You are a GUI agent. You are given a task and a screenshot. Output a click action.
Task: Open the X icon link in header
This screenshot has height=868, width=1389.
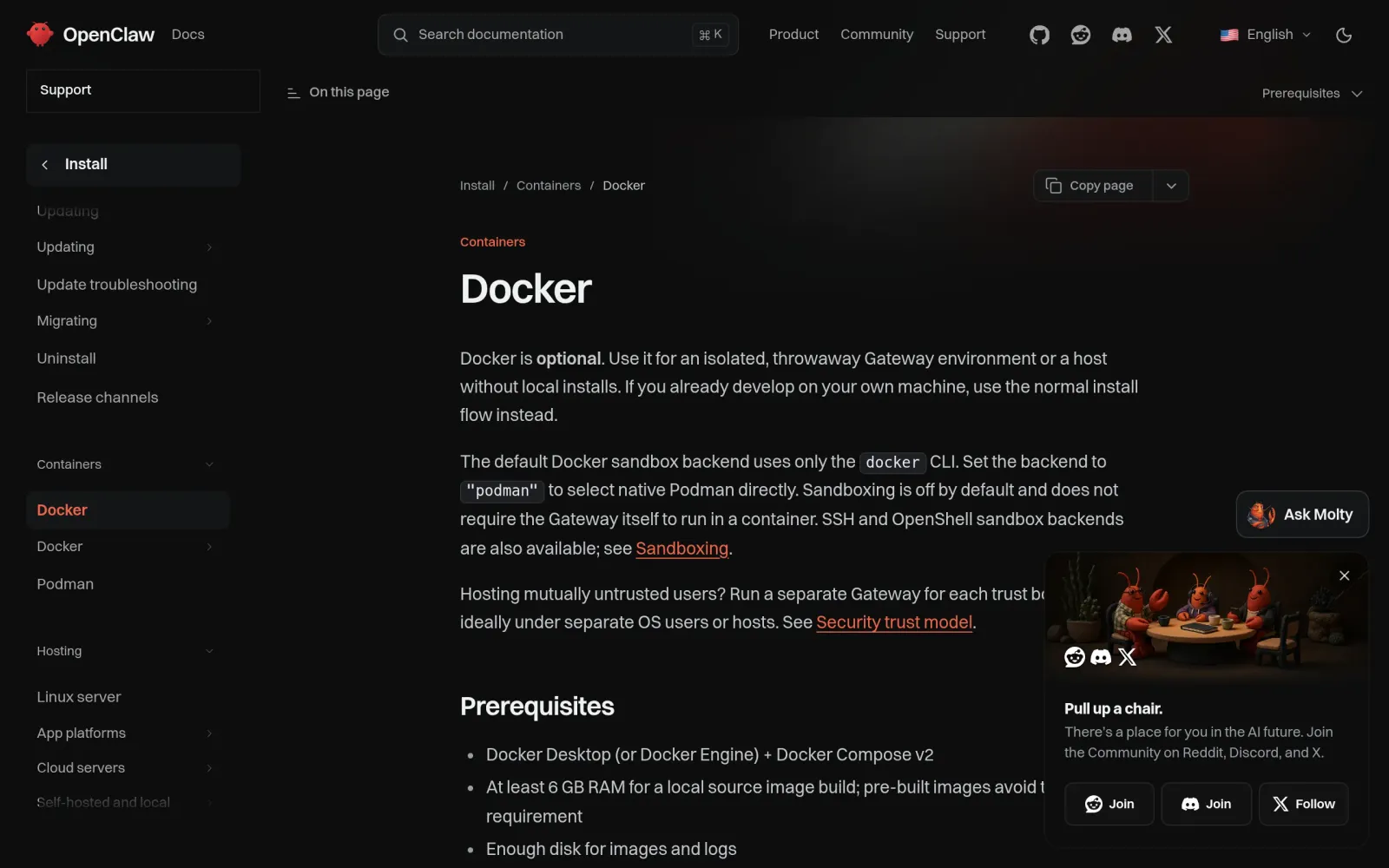pos(1163,35)
